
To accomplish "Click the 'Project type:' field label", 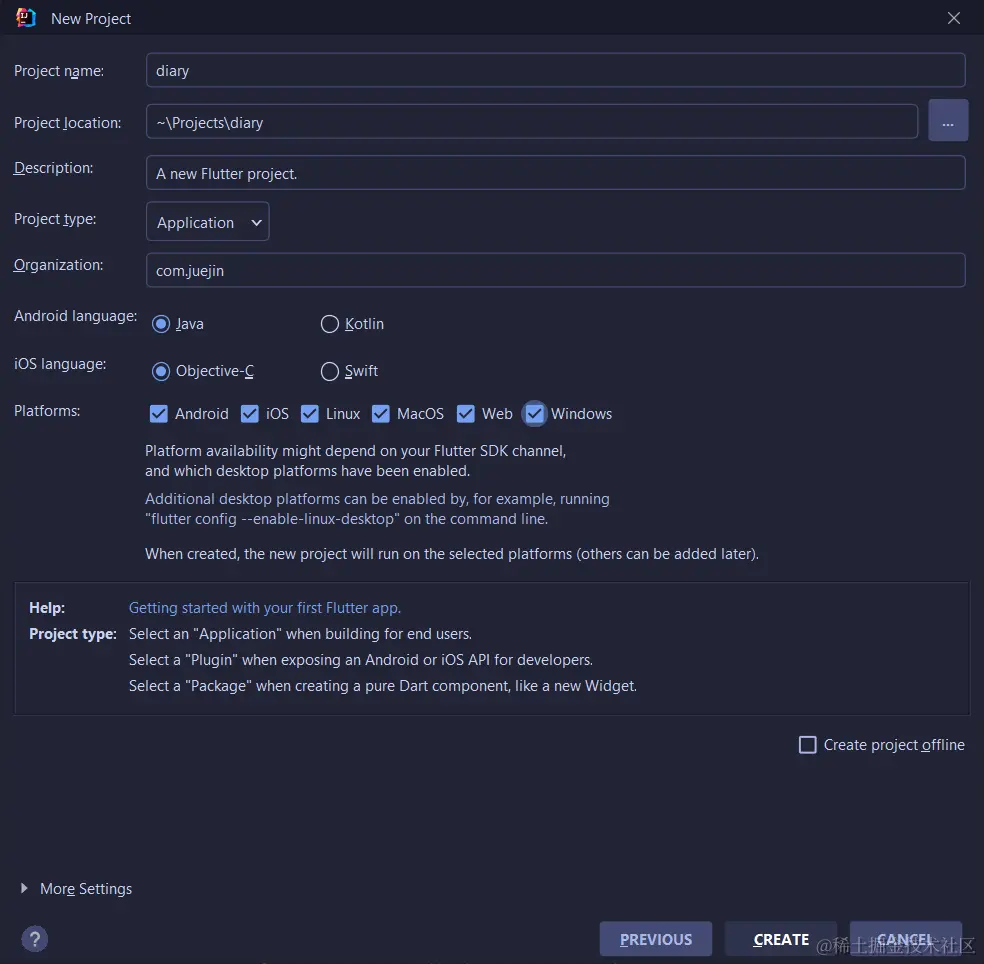I will (x=55, y=219).
